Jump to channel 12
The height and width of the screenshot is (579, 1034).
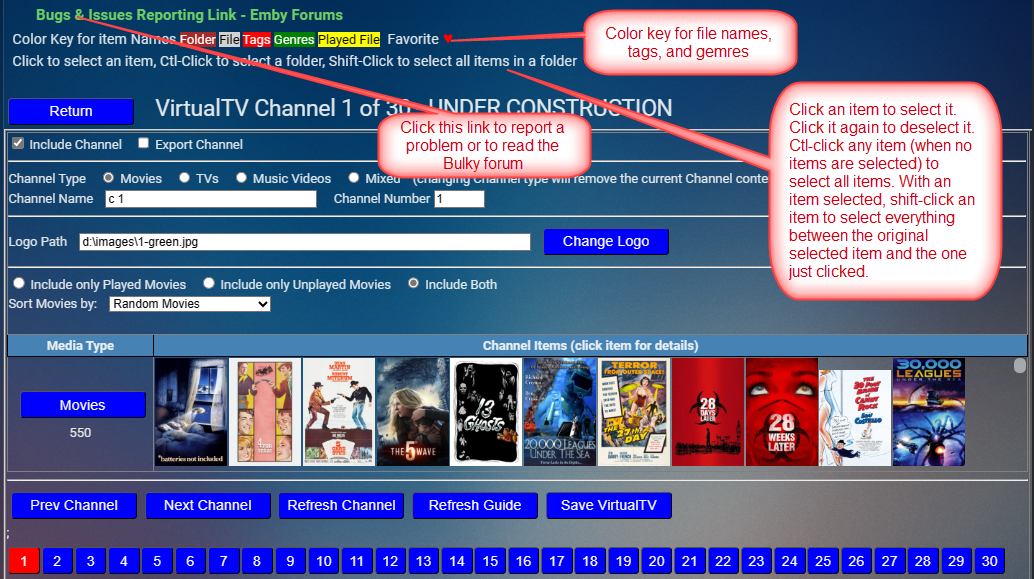390,561
